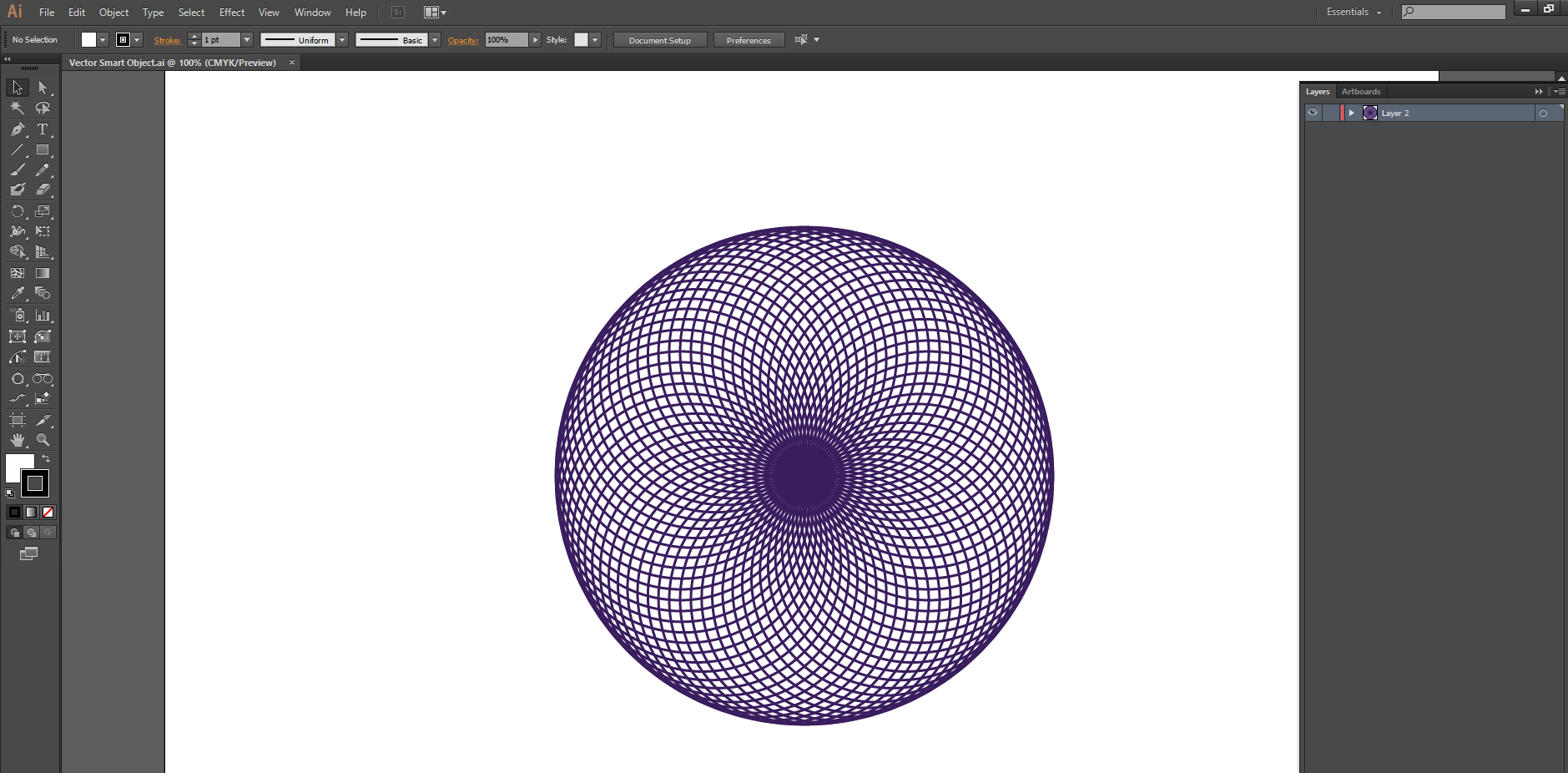Viewport: 1568px width, 773px height.
Task: Toggle the lock column for Layer 2
Action: click(x=1330, y=113)
